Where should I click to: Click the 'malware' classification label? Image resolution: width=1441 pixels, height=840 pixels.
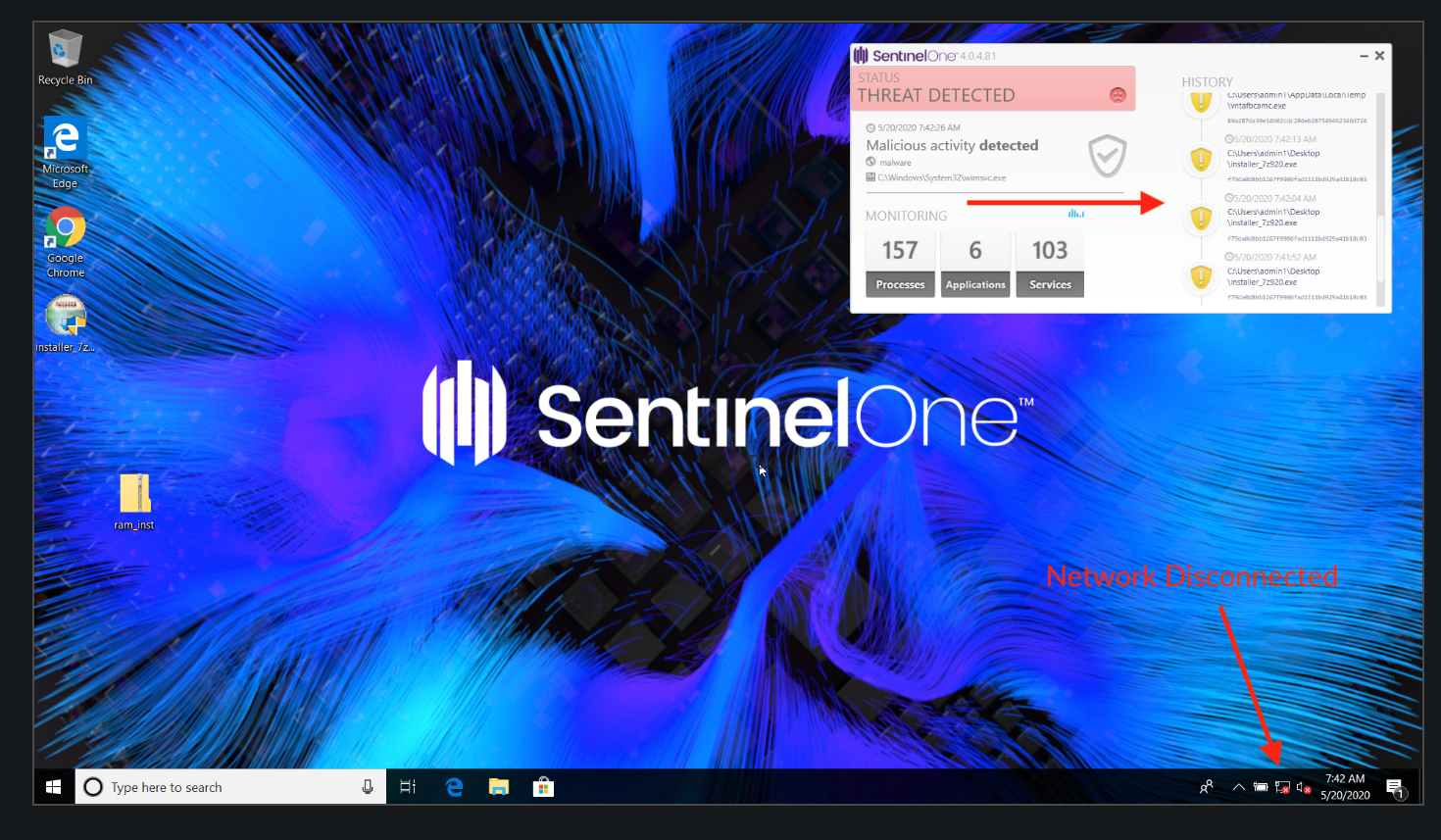895,163
